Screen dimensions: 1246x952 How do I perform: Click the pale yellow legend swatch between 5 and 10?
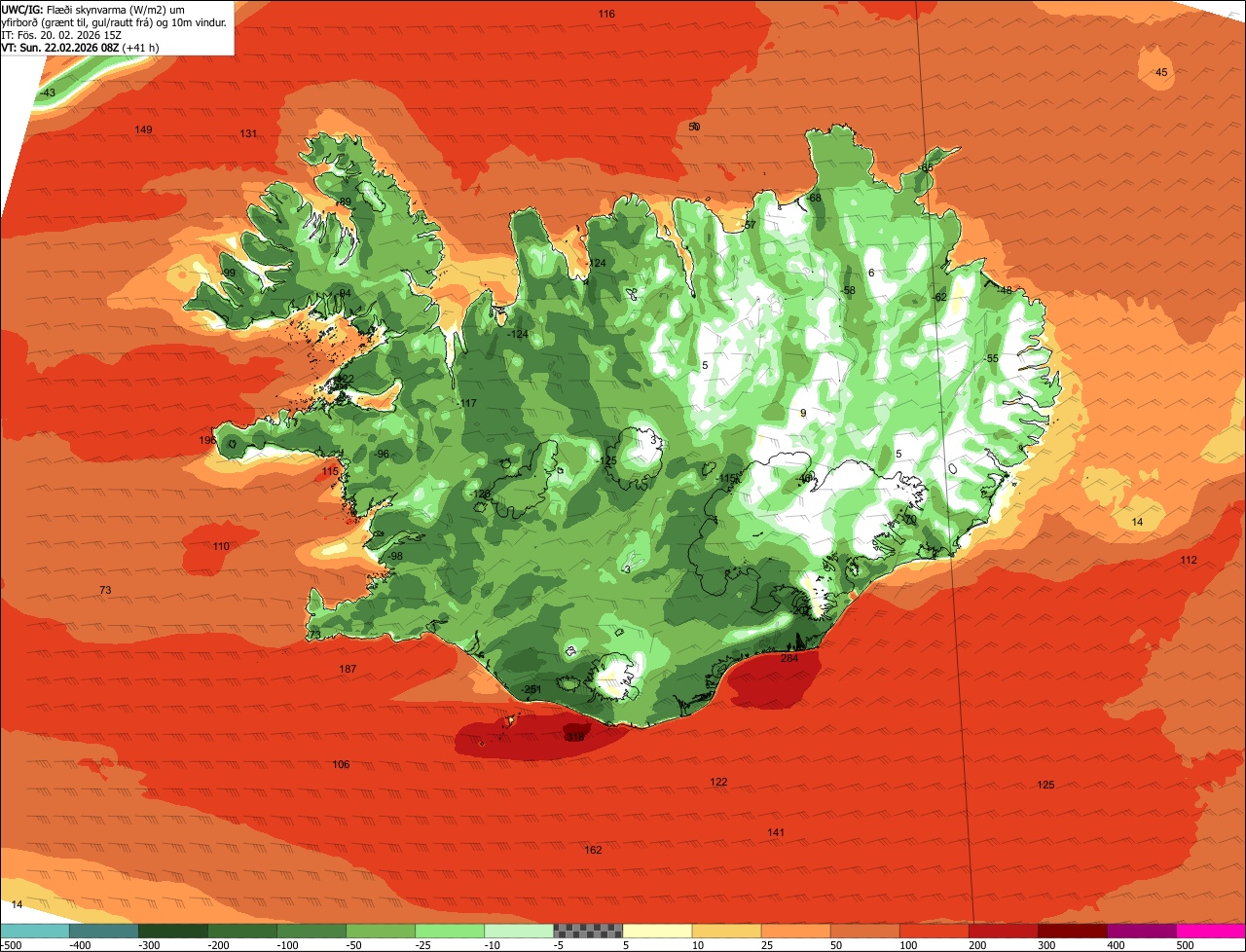(x=657, y=931)
